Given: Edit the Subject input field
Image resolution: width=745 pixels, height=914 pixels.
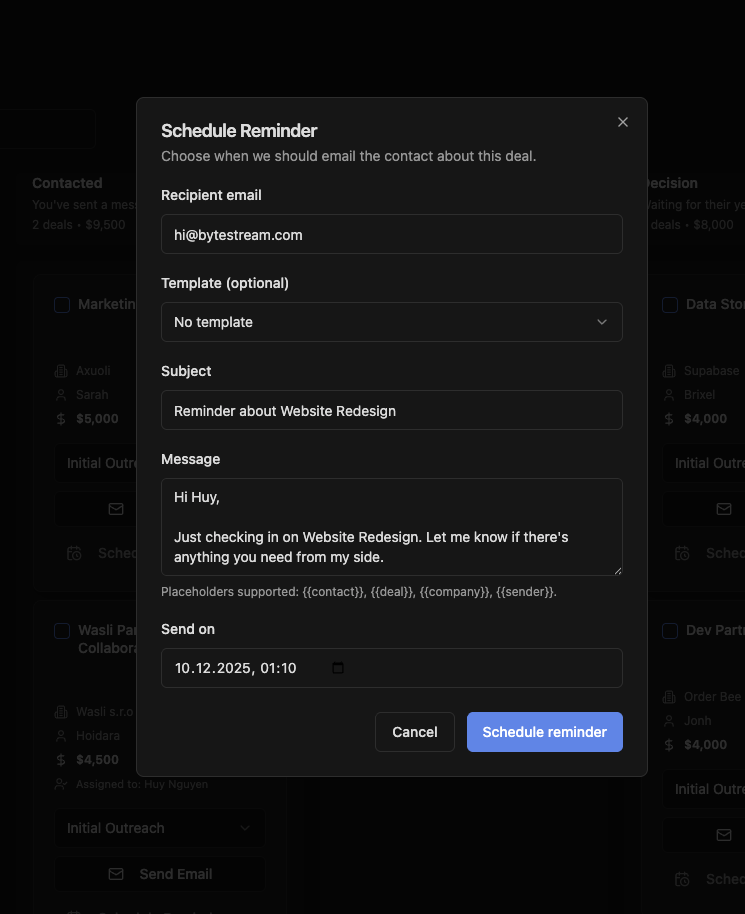Looking at the screenshot, I should pyautogui.click(x=392, y=410).
